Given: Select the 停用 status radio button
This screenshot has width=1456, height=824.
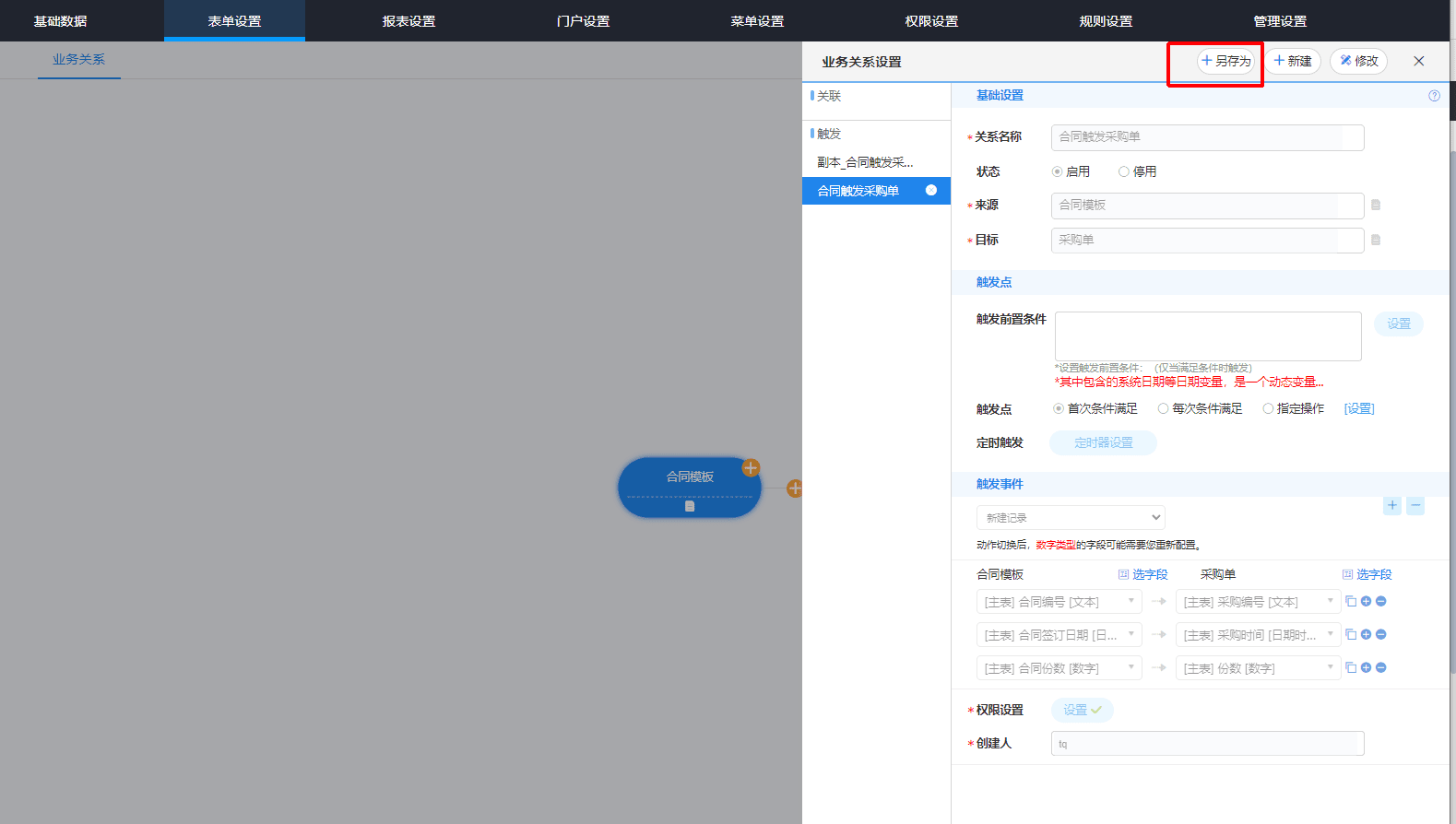Looking at the screenshot, I should click(1123, 171).
